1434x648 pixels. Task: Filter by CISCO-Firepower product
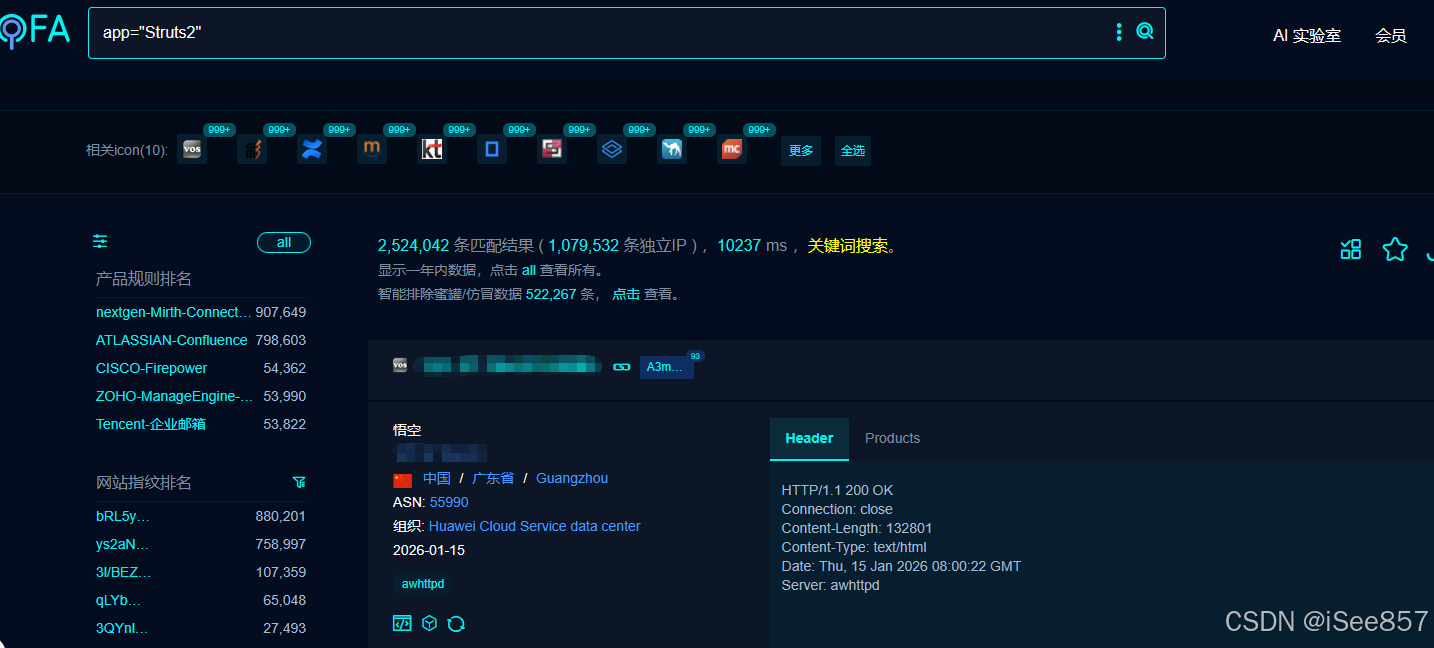pos(152,368)
